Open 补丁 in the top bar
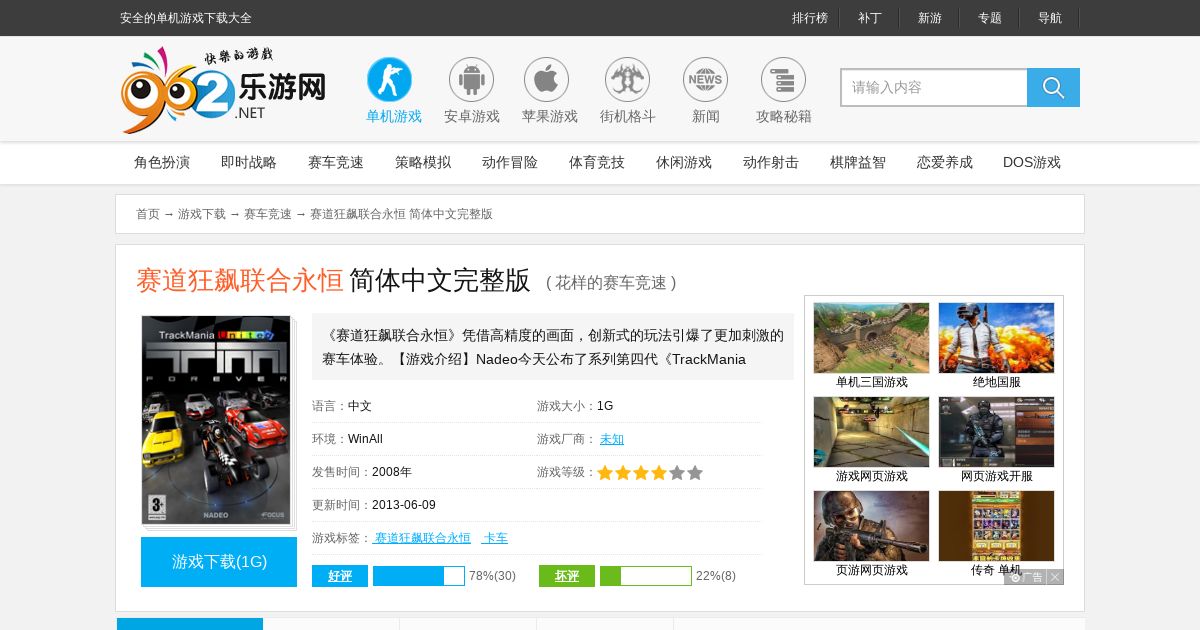 pyautogui.click(x=870, y=18)
